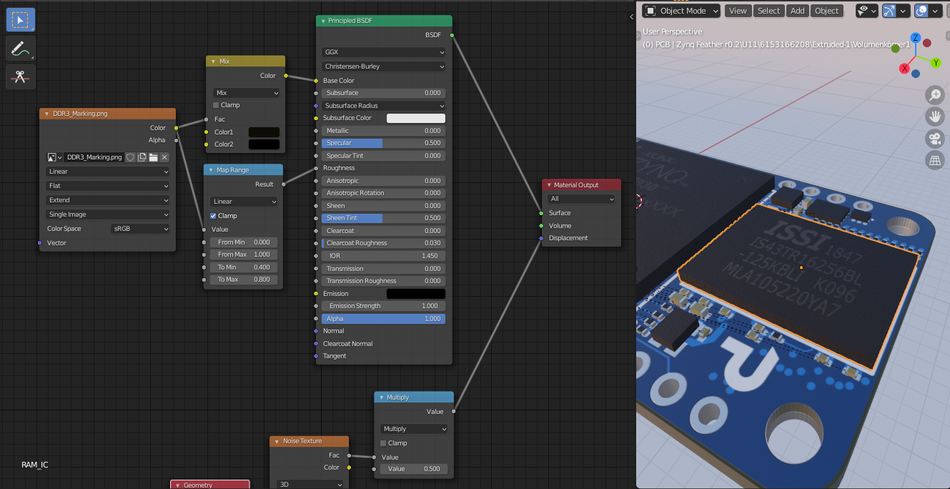Toggle fake user shield on DDR3_Marking image
Screen dimensions: 950x489
[x=130, y=157]
